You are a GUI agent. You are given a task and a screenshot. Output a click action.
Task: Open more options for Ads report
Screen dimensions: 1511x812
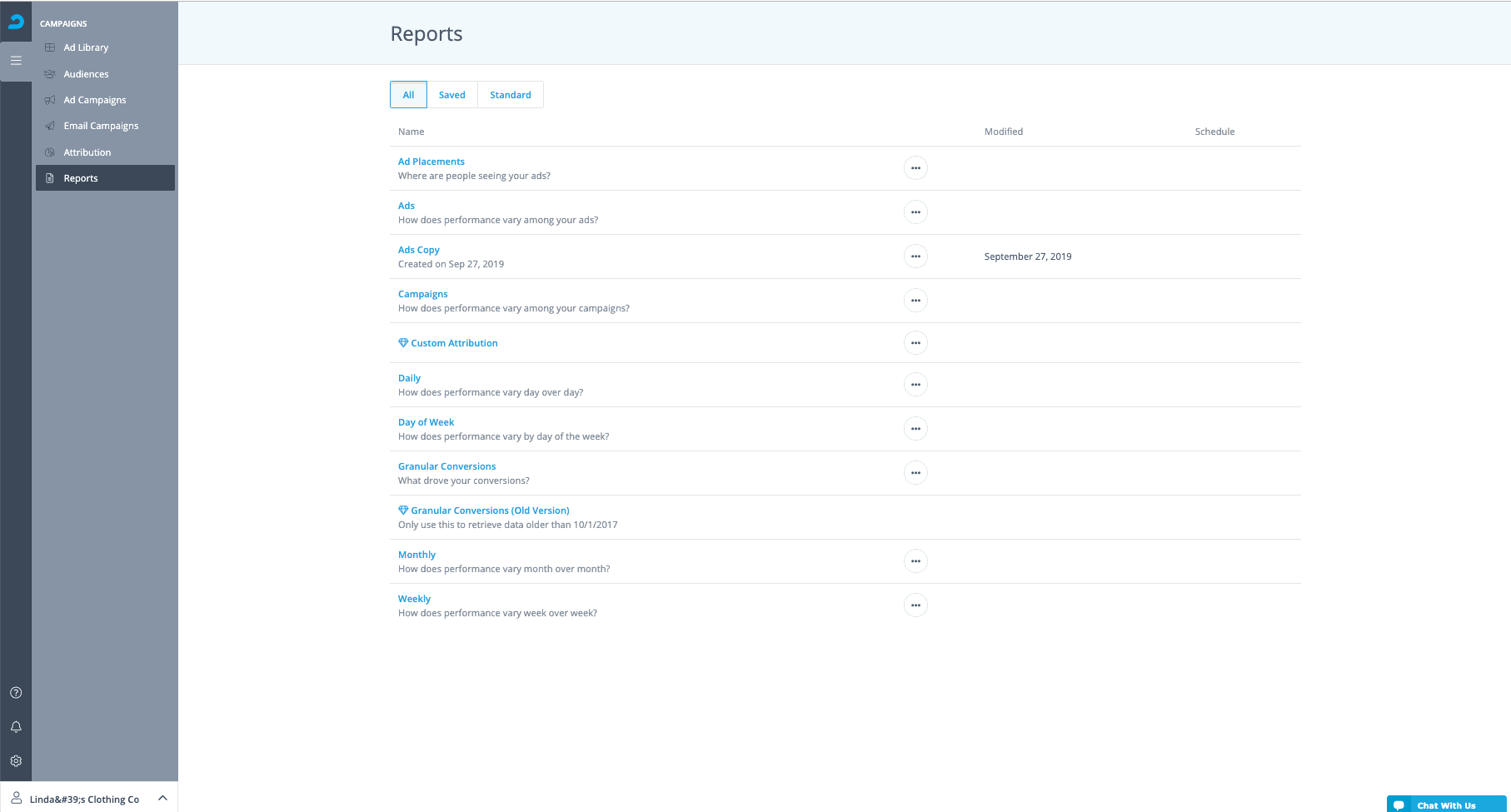click(915, 212)
